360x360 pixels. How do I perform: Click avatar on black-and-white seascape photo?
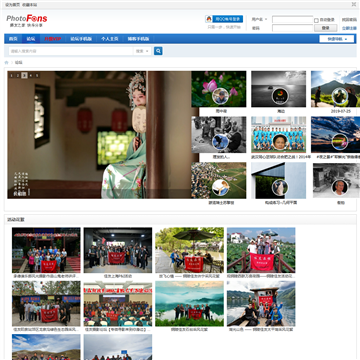point(280,96)
